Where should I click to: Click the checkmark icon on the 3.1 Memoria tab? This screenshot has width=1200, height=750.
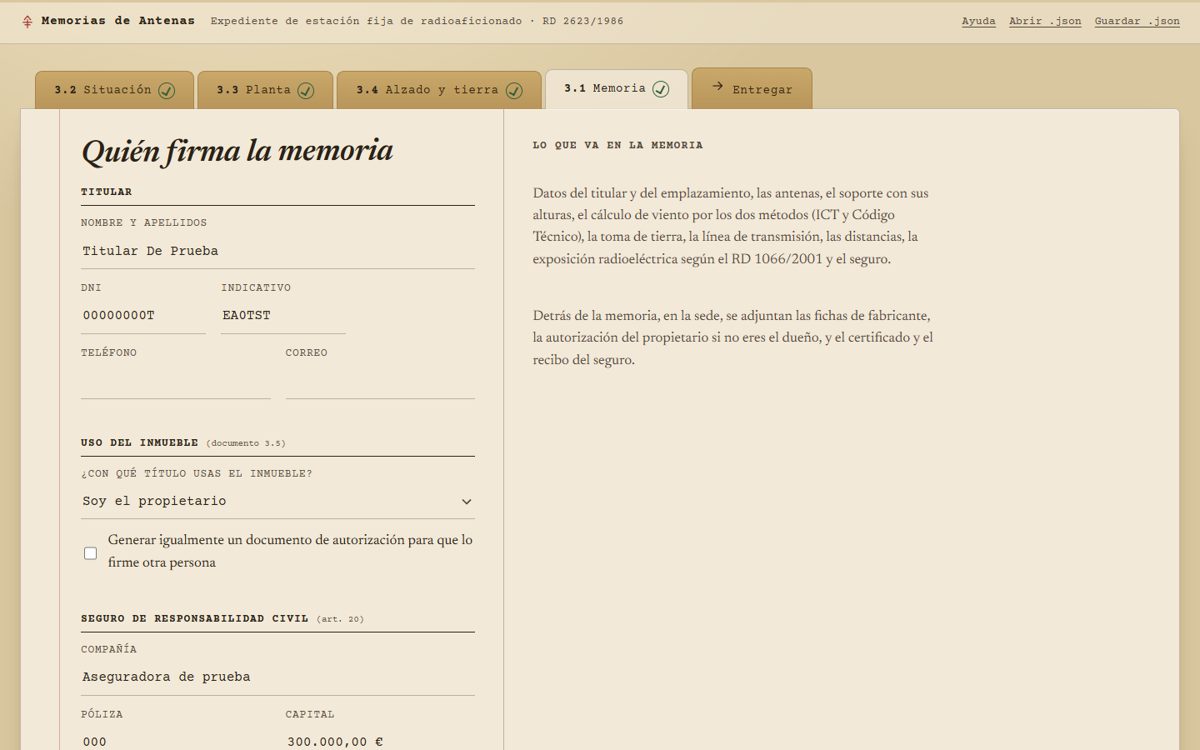pyautogui.click(x=661, y=89)
